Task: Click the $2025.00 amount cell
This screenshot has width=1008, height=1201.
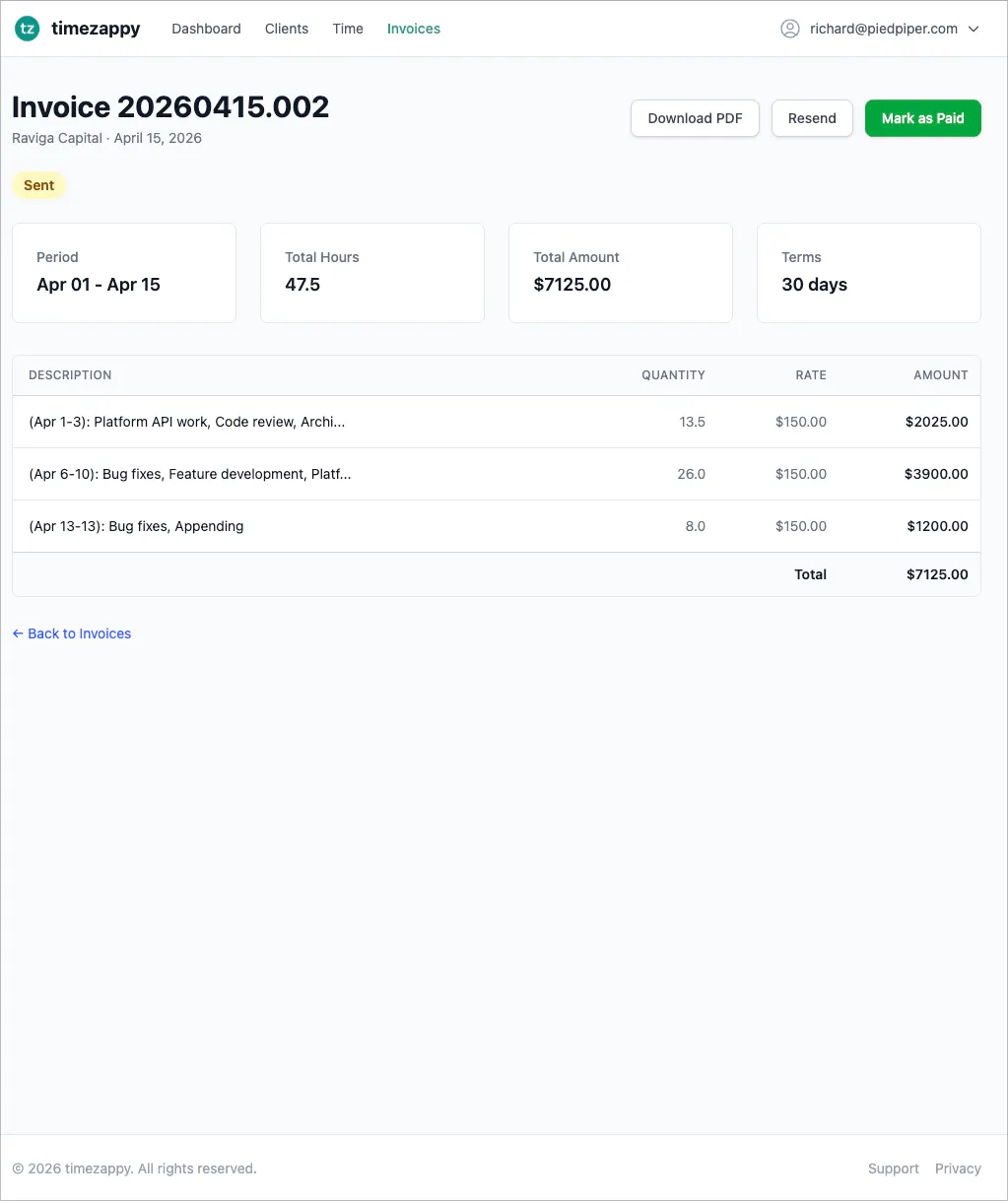Action: (937, 422)
